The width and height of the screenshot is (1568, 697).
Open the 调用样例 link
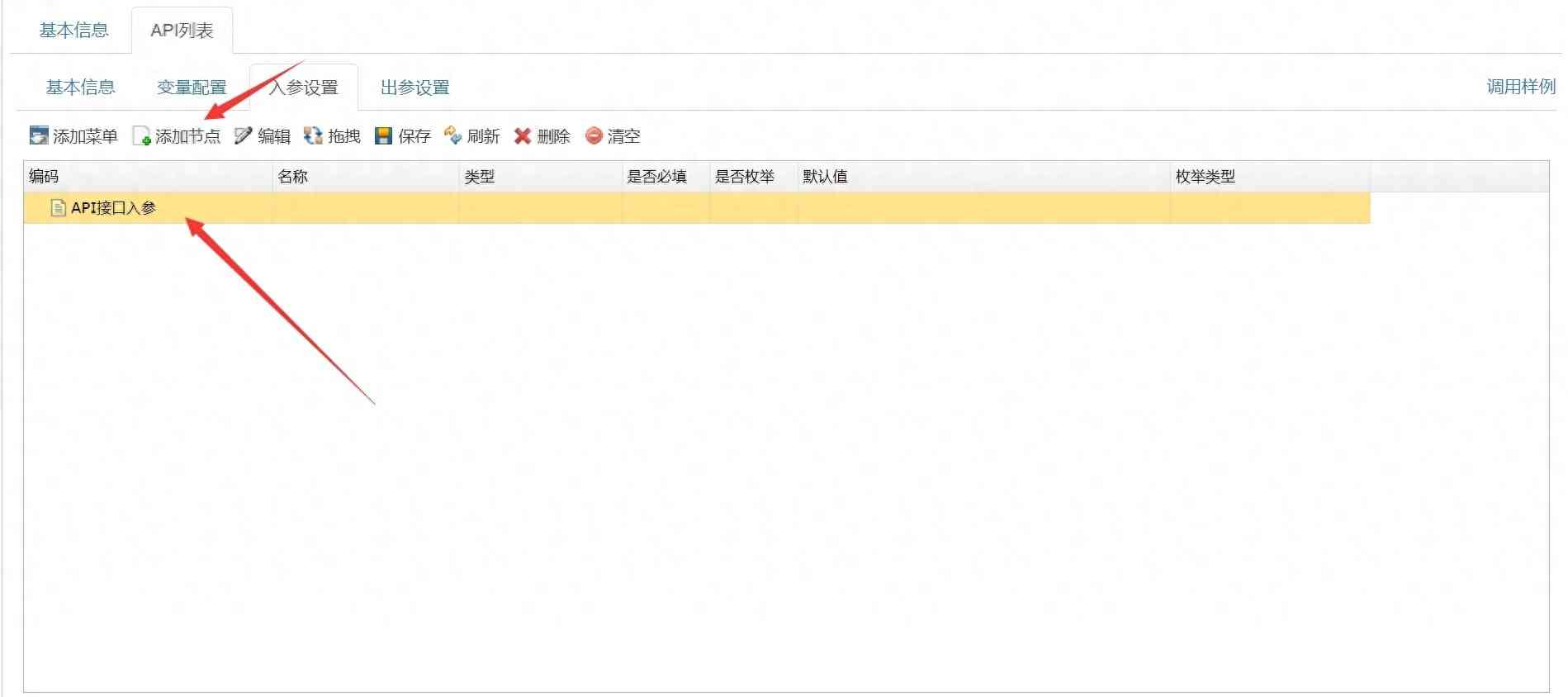pos(1521,87)
